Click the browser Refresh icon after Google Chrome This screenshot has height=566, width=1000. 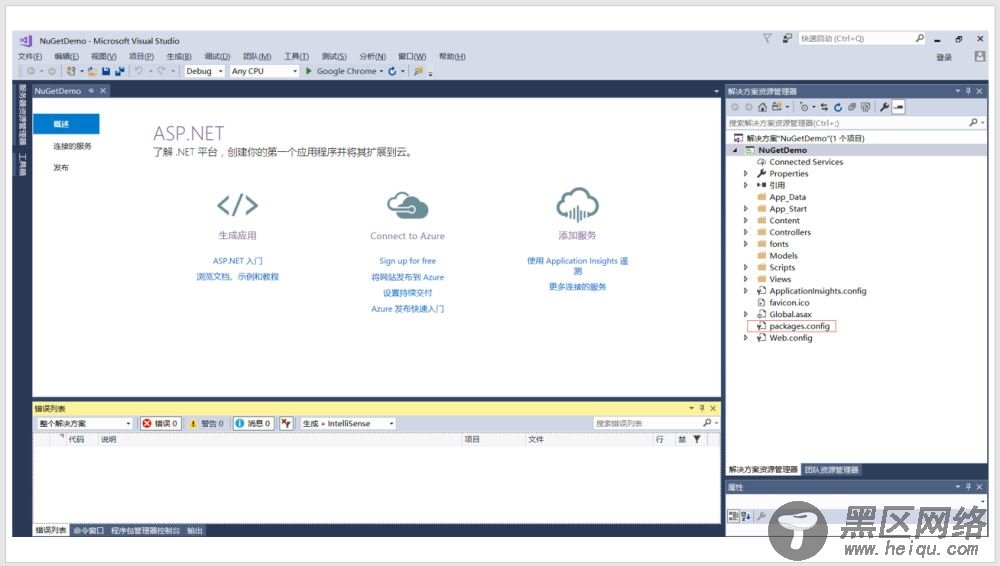click(392, 71)
